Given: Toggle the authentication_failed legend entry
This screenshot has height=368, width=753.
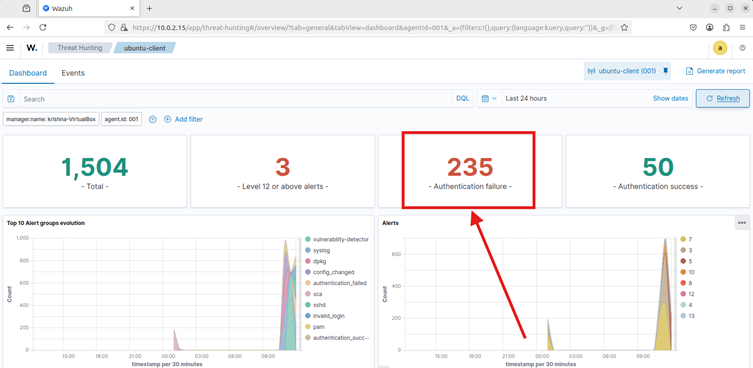Looking at the screenshot, I should coord(336,283).
